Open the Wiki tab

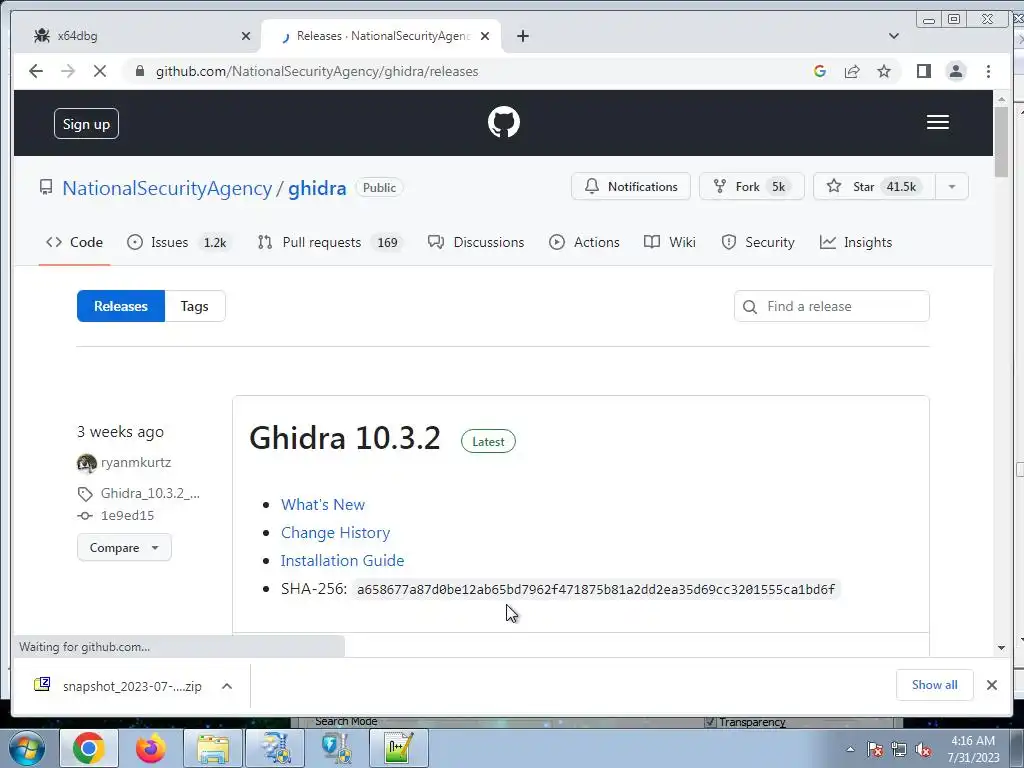pyautogui.click(x=670, y=242)
